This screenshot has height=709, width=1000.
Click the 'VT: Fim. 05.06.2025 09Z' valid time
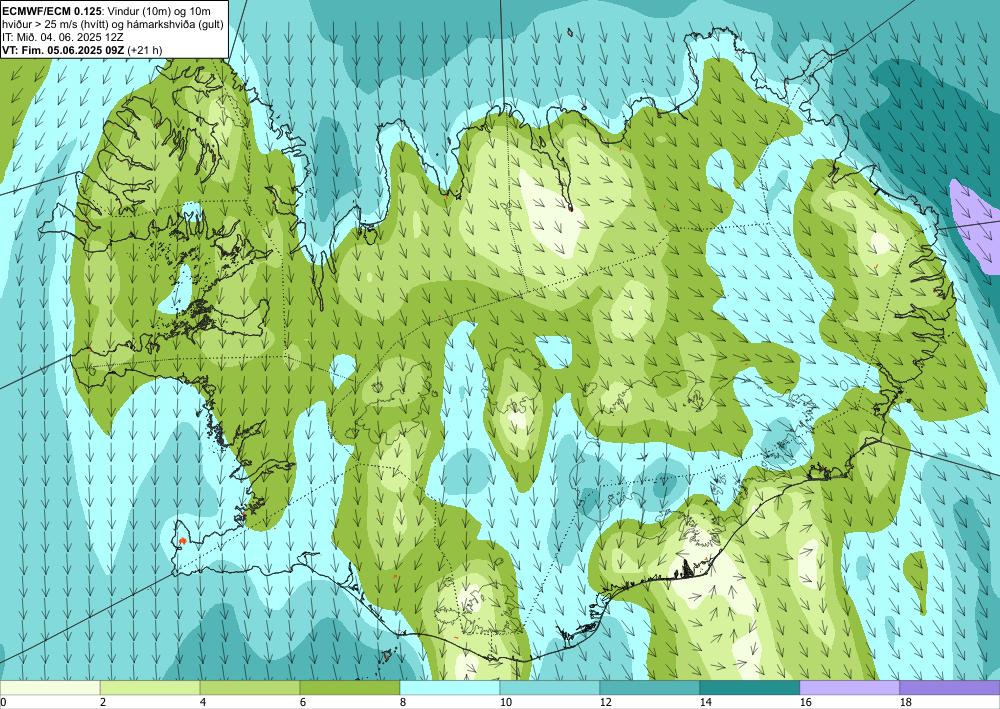(x=63, y=50)
